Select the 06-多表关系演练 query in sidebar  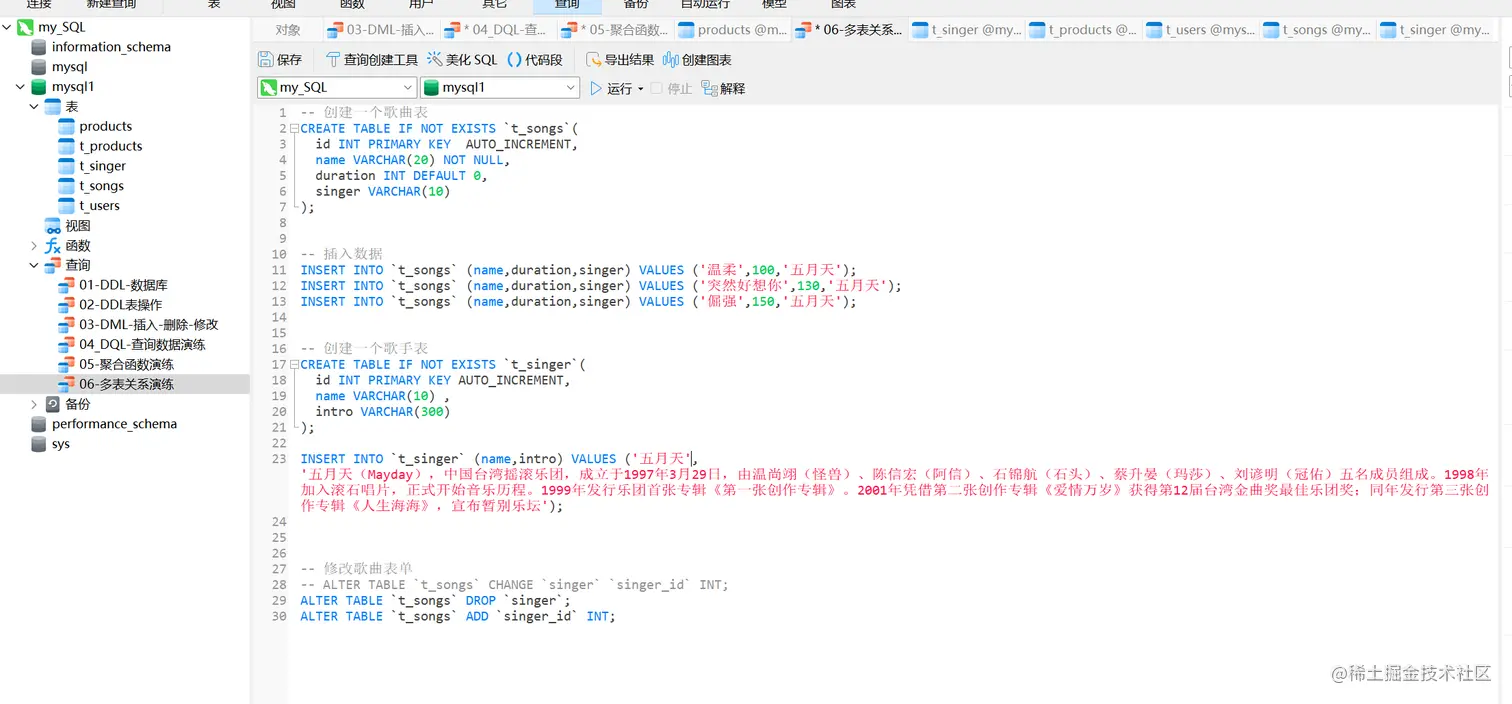point(126,384)
